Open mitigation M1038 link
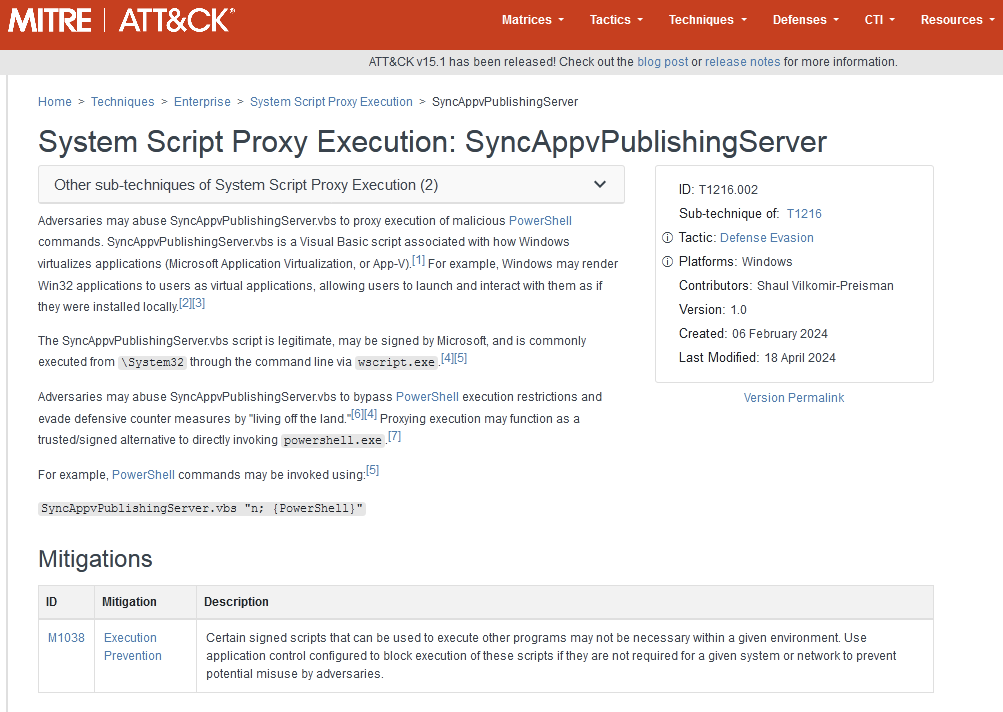 (x=67, y=638)
